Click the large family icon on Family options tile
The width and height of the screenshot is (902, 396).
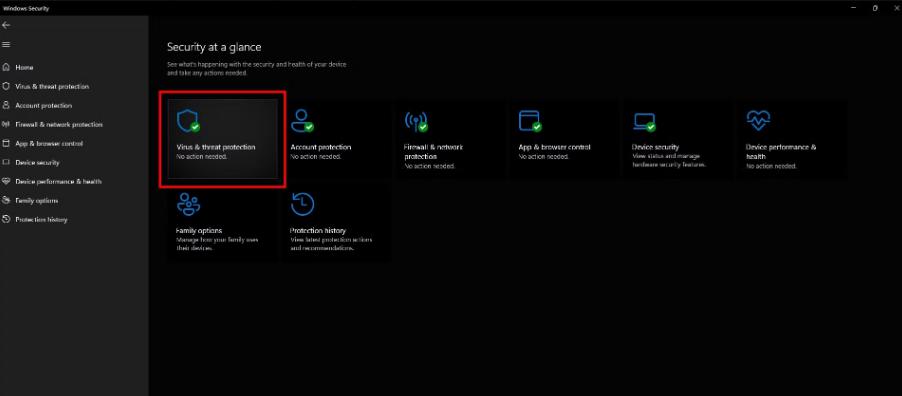189,204
